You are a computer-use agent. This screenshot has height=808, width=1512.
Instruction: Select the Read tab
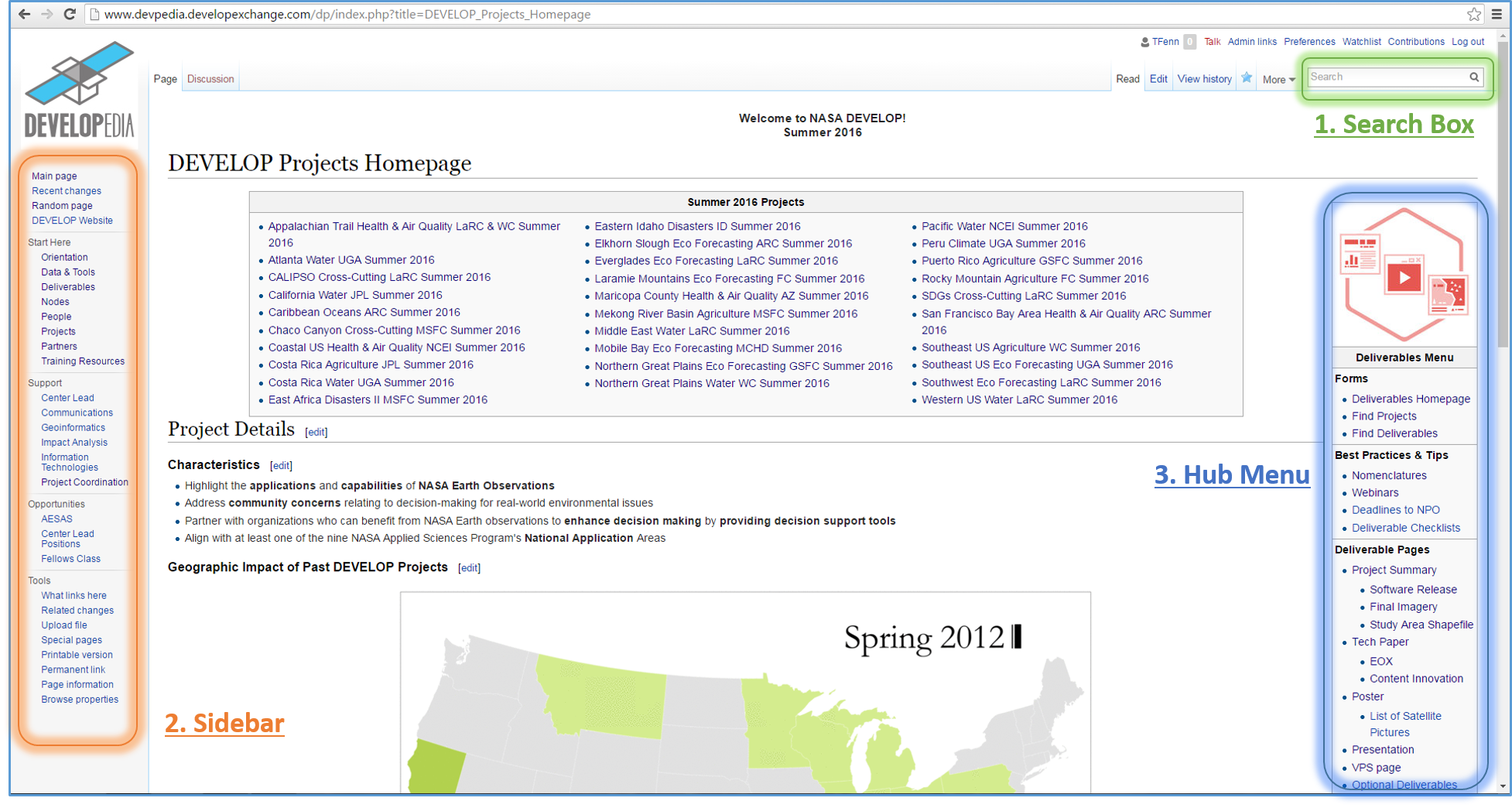click(1127, 79)
